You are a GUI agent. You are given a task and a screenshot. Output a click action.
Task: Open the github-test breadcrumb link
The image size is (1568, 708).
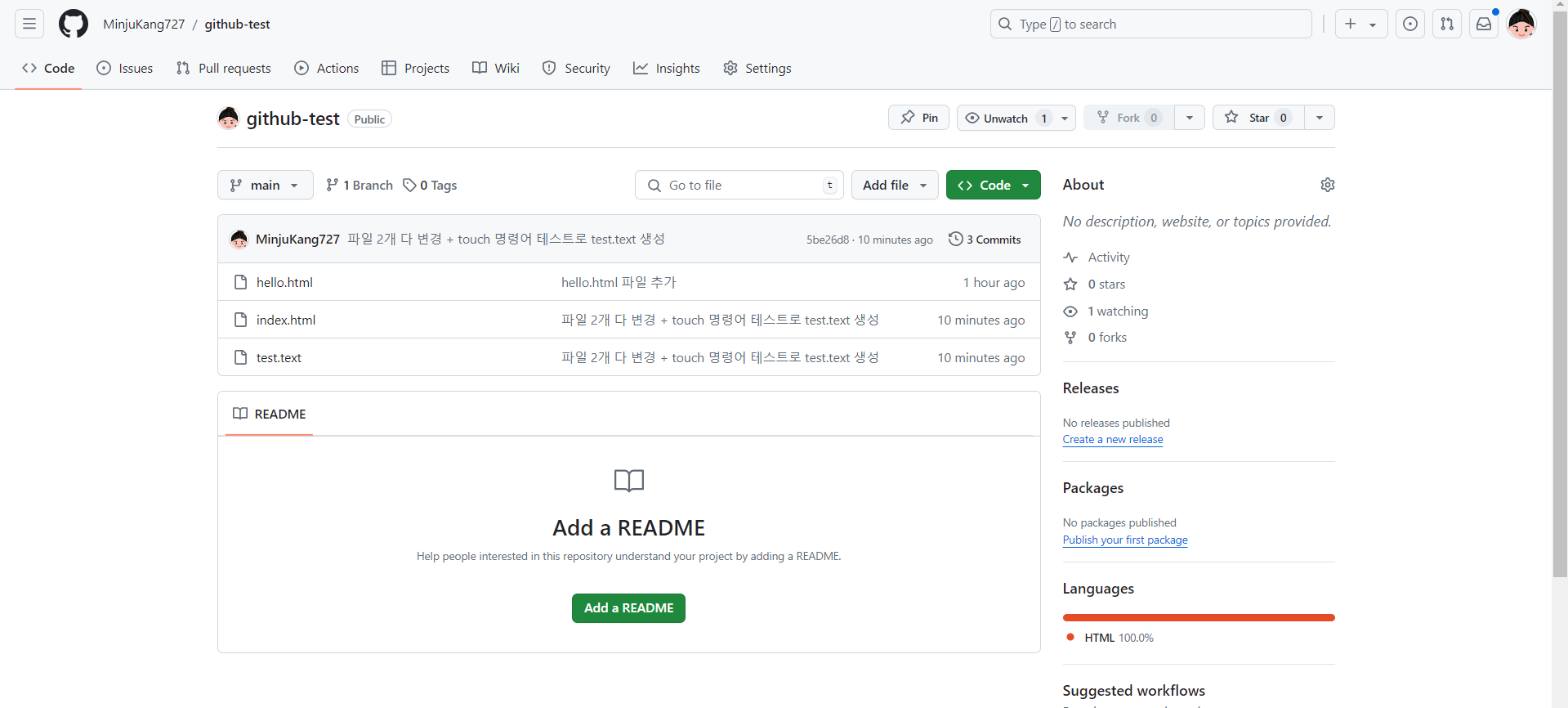click(x=237, y=24)
